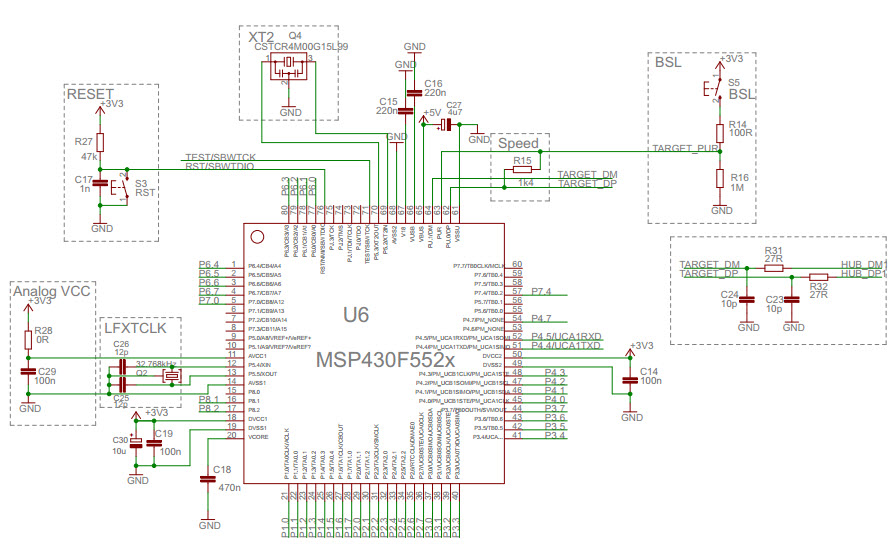Click capacitor C23 10p symbol
Screen dimensions: 893x544
click(792, 299)
